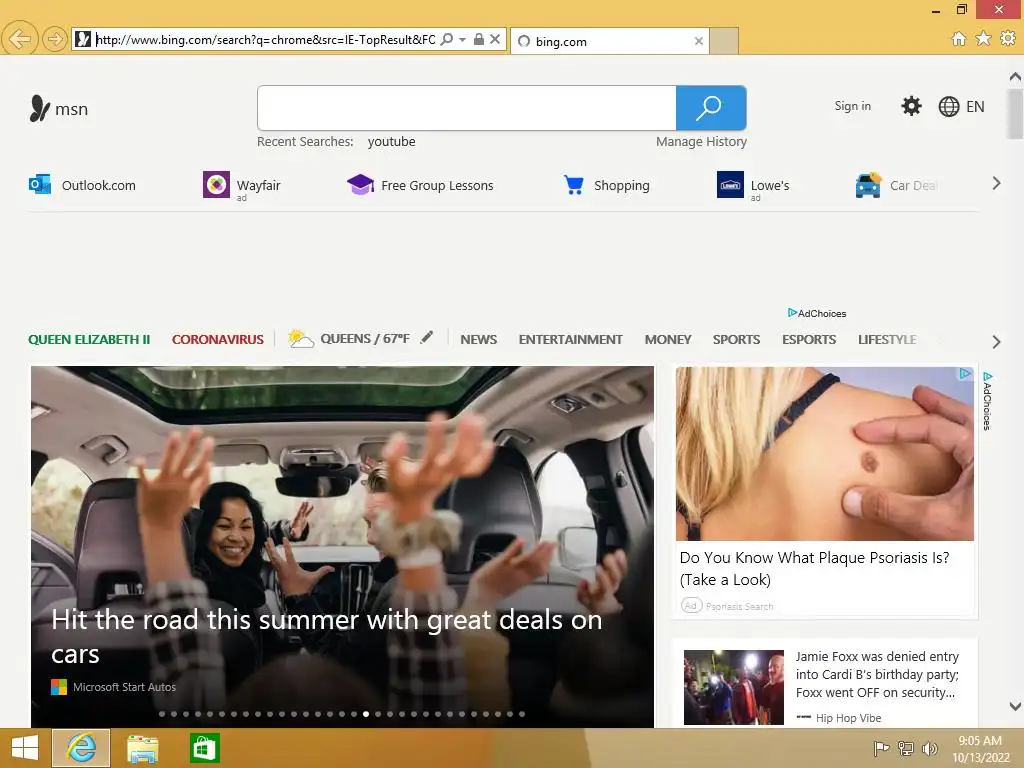Image resolution: width=1024 pixels, height=768 pixels.
Task: Open the MONEY category
Action: tap(667, 340)
